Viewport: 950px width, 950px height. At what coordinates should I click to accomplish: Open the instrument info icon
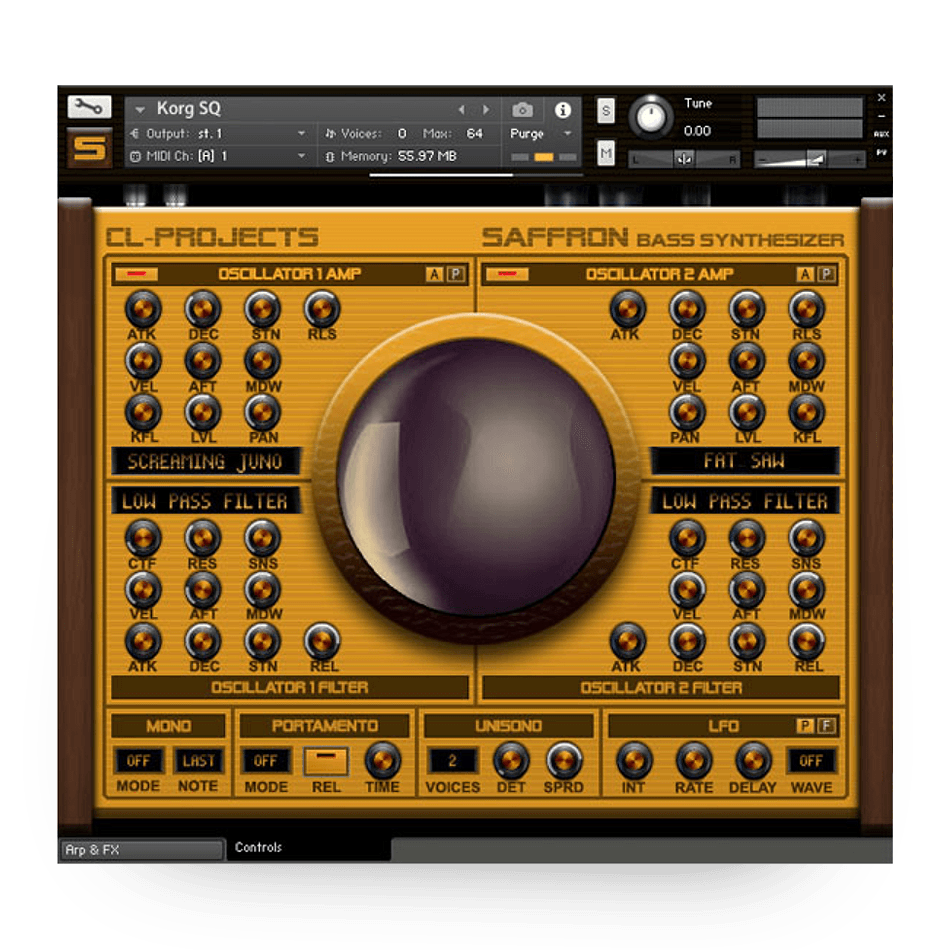(563, 110)
